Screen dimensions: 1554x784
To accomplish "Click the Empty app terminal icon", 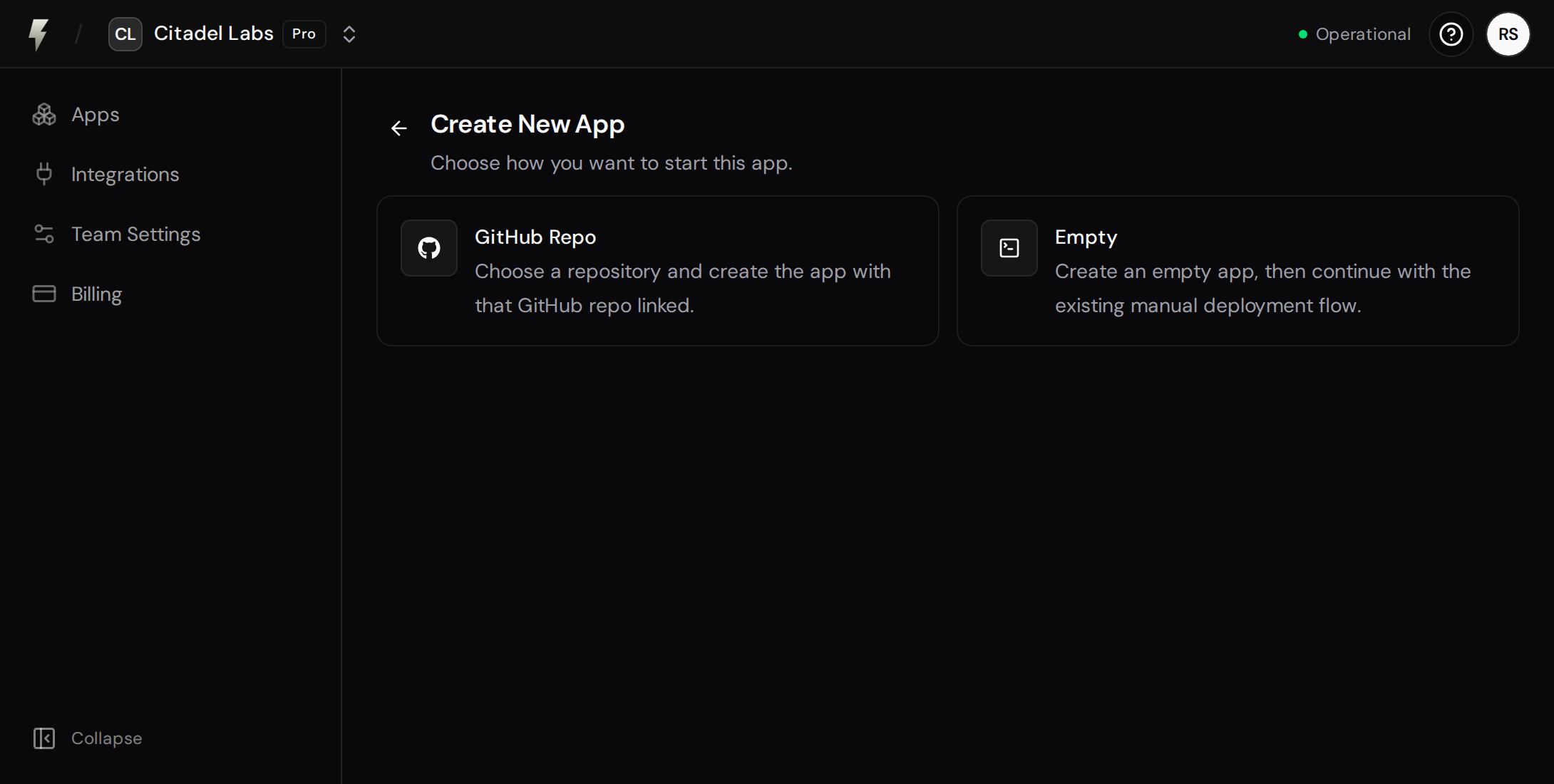I will coord(1009,248).
